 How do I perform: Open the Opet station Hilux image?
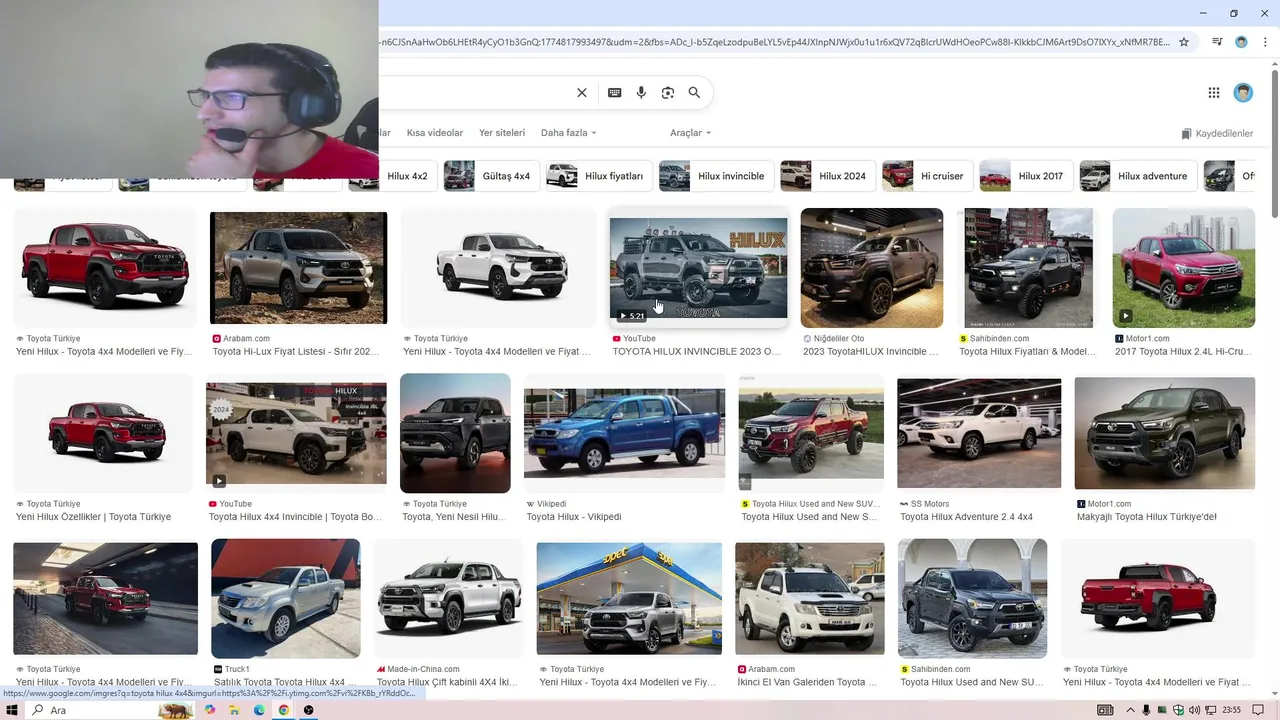[629, 598]
